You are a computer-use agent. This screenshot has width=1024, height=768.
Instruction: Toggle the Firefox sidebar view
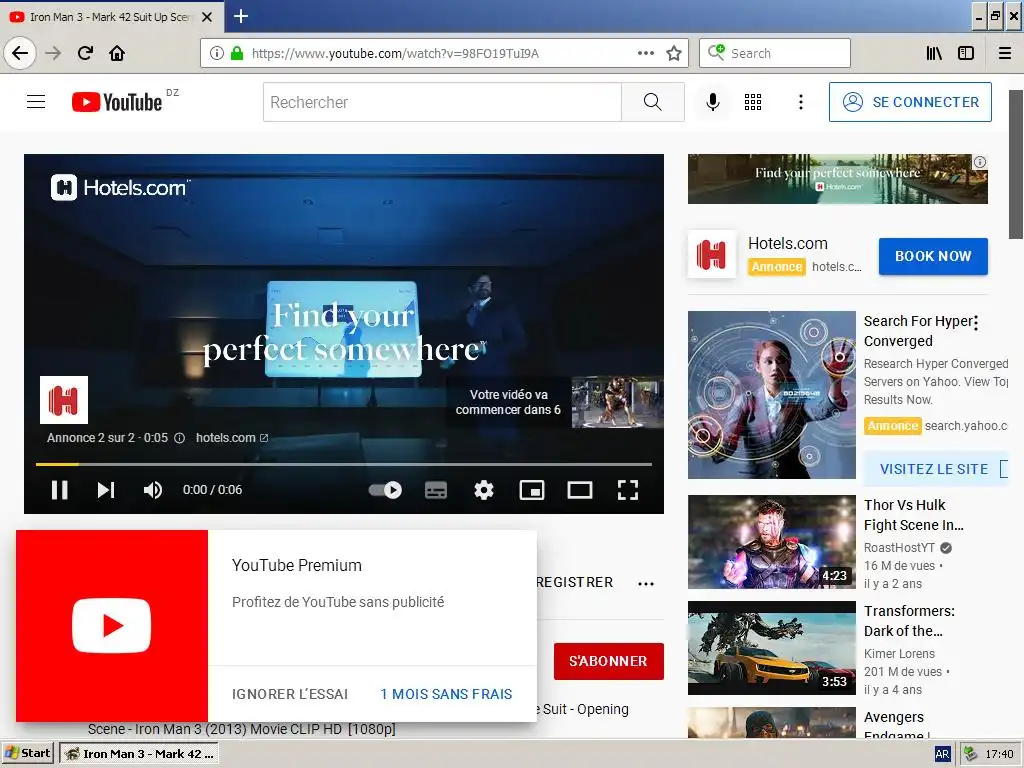pyautogui.click(x=966, y=53)
